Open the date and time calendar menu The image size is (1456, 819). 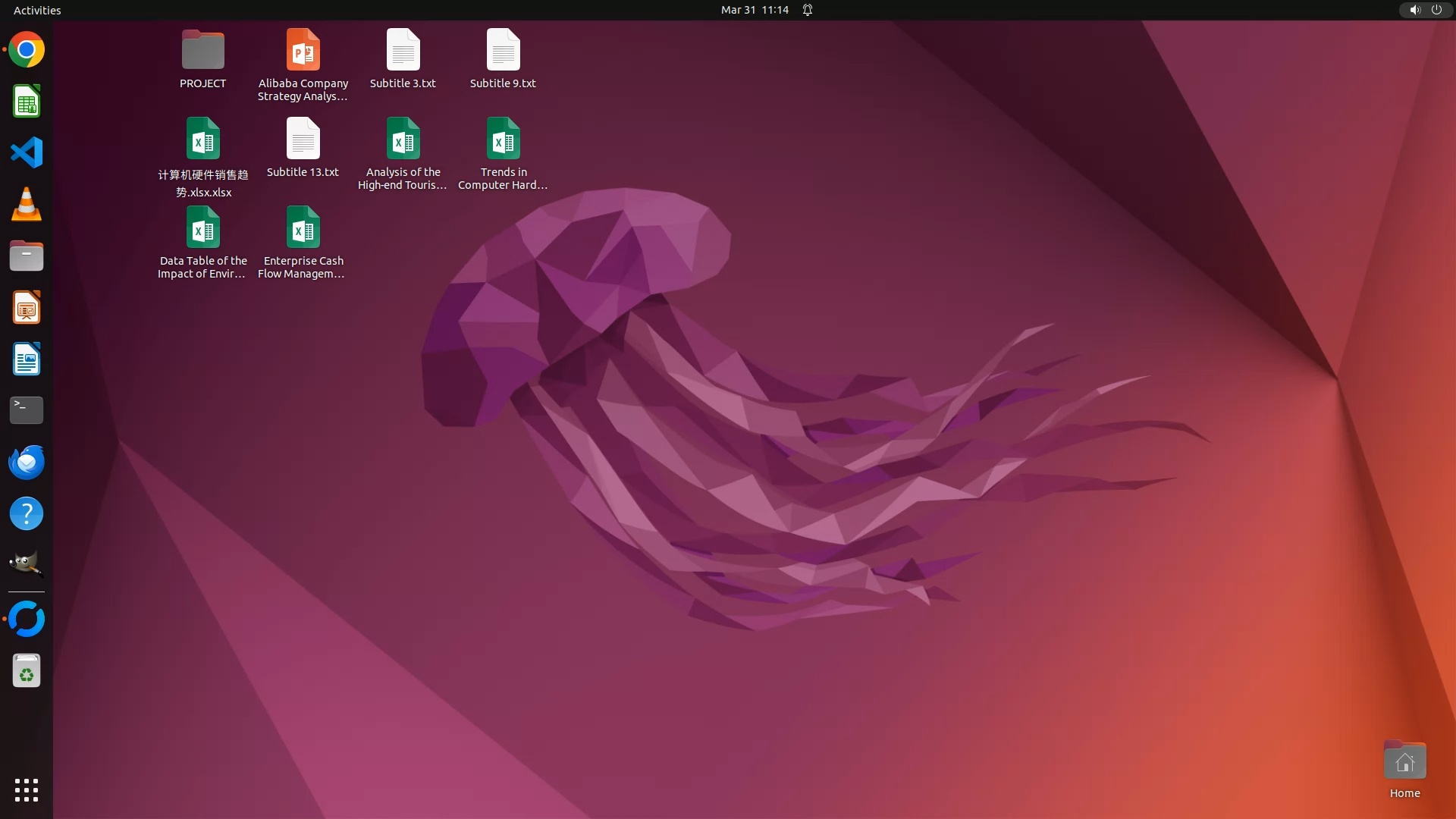click(x=755, y=10)
